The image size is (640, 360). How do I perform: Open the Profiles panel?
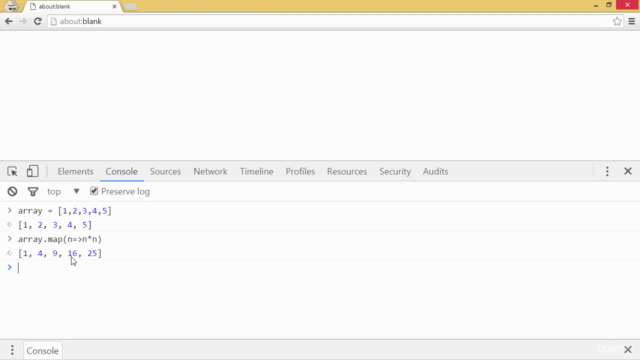pos(300,171)
